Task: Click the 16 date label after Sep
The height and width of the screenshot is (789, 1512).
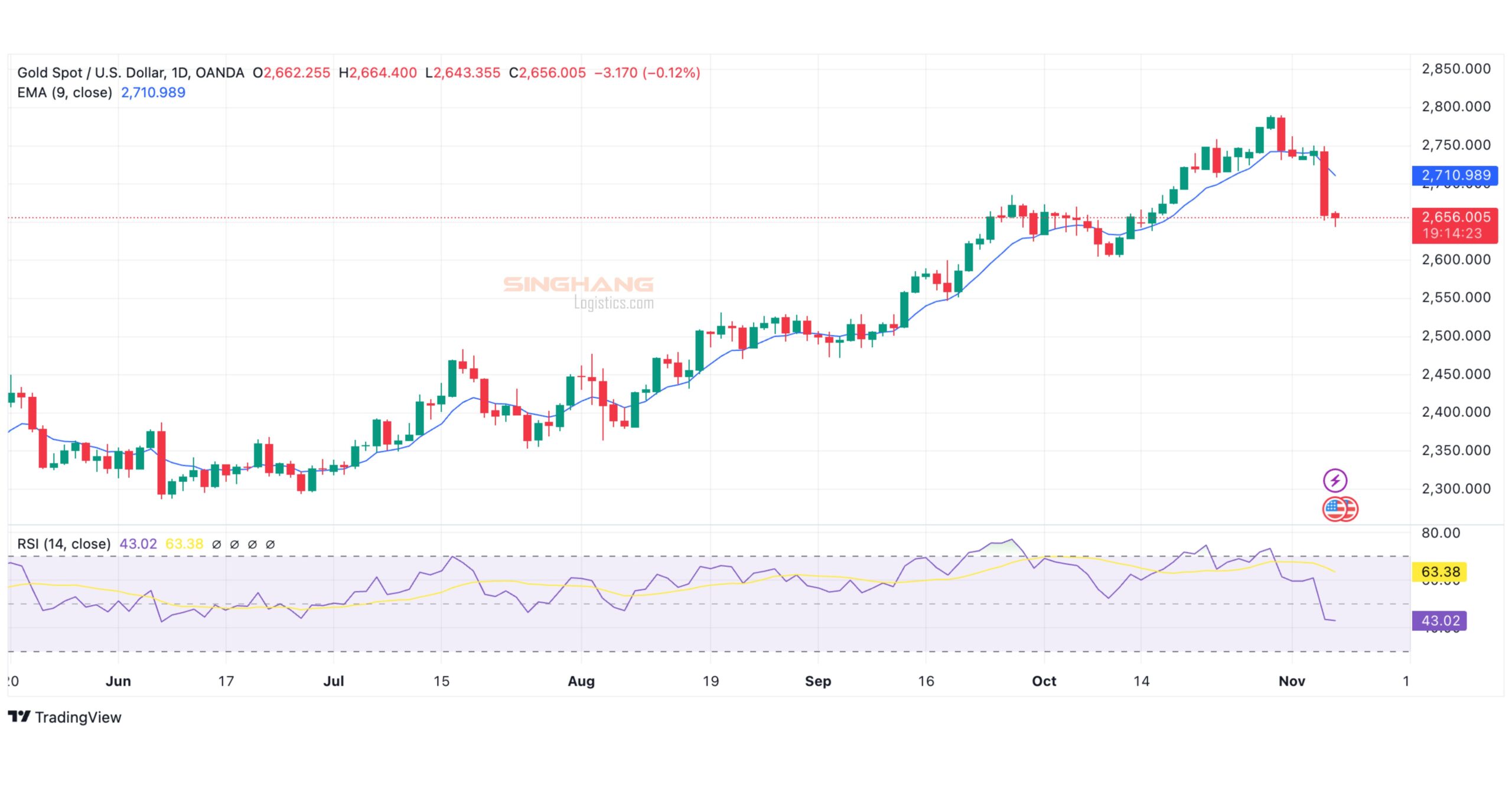Action: pyautogui.click(x=926, y=682)
